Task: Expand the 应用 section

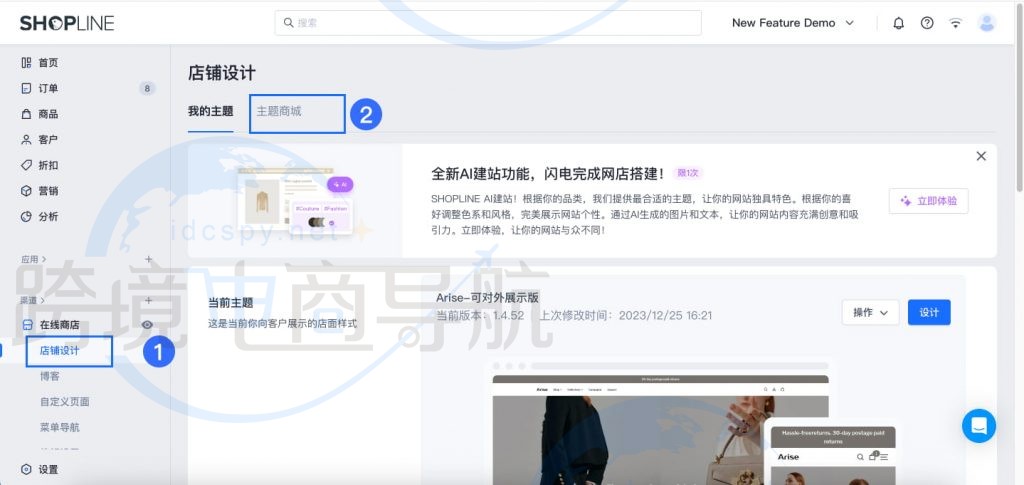Action: (33, 259)
